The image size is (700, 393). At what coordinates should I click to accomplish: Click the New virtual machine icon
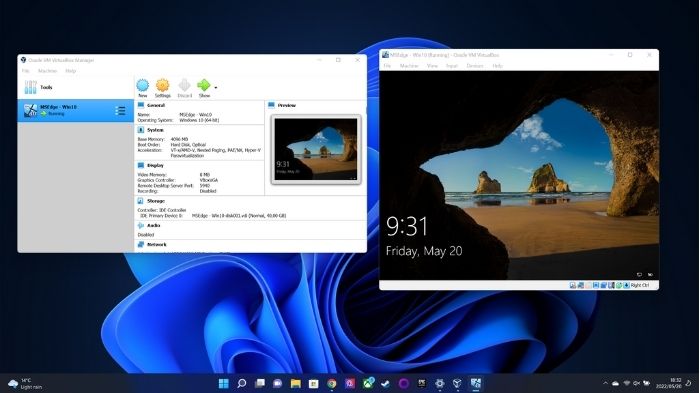click(143, 85)
